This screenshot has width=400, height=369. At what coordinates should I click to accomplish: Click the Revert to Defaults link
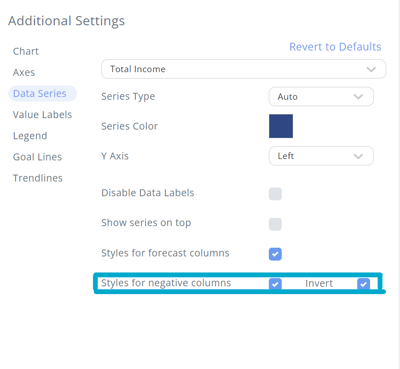pos(335,47)
